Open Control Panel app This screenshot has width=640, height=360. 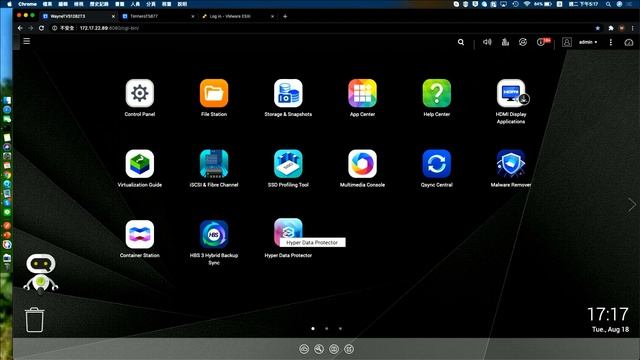click(x=140, y=93)
